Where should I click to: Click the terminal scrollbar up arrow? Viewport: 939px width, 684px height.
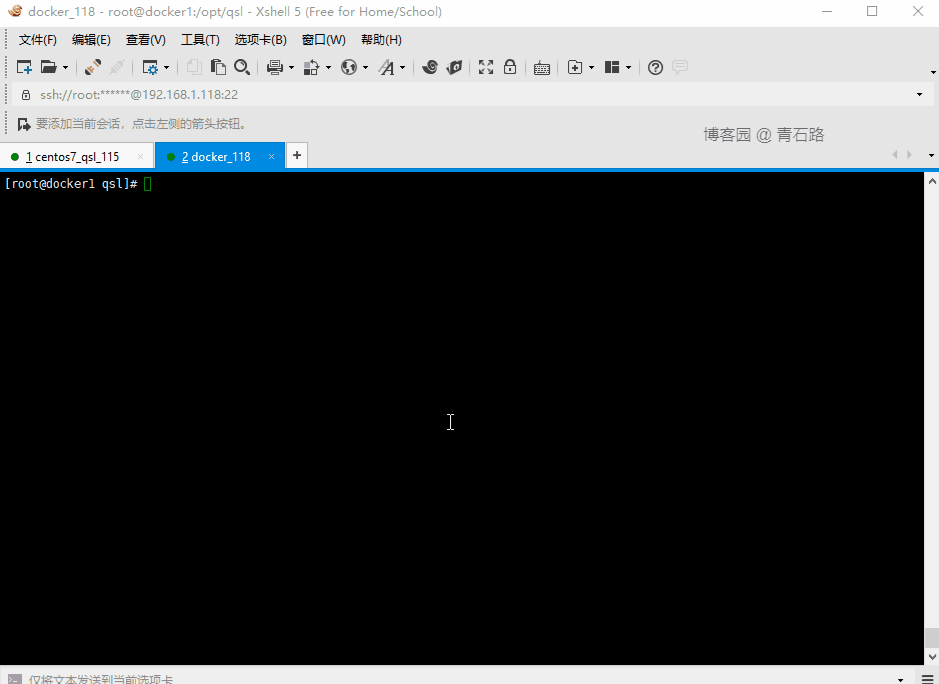coord(932,181)
